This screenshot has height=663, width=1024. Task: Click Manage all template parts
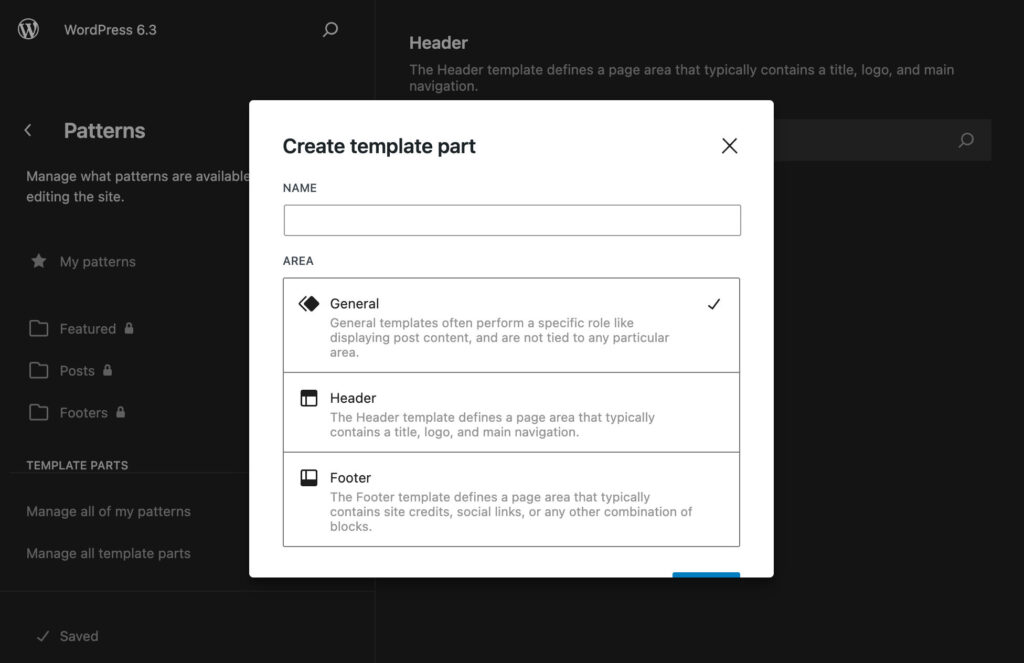(x=108, y=553)
